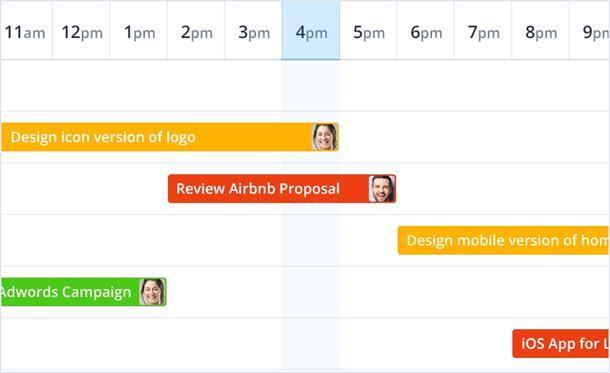The width and height of the screenshot is (610, 373).
Task: Open the Review Airbnb Proposal task bar
Action: [x=282, y=189]
